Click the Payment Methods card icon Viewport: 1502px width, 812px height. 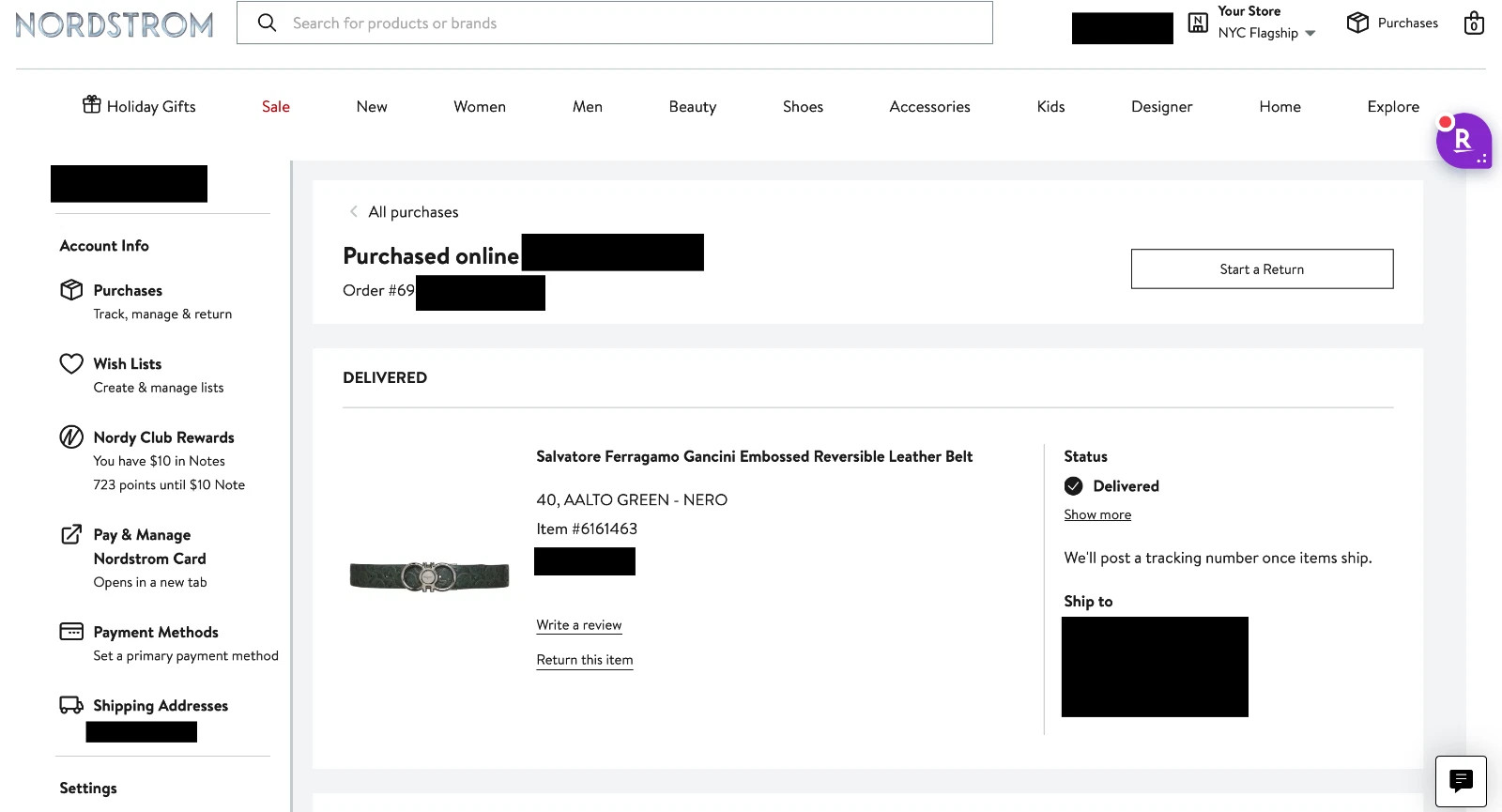pyautogui.click(x=71, y=632)
